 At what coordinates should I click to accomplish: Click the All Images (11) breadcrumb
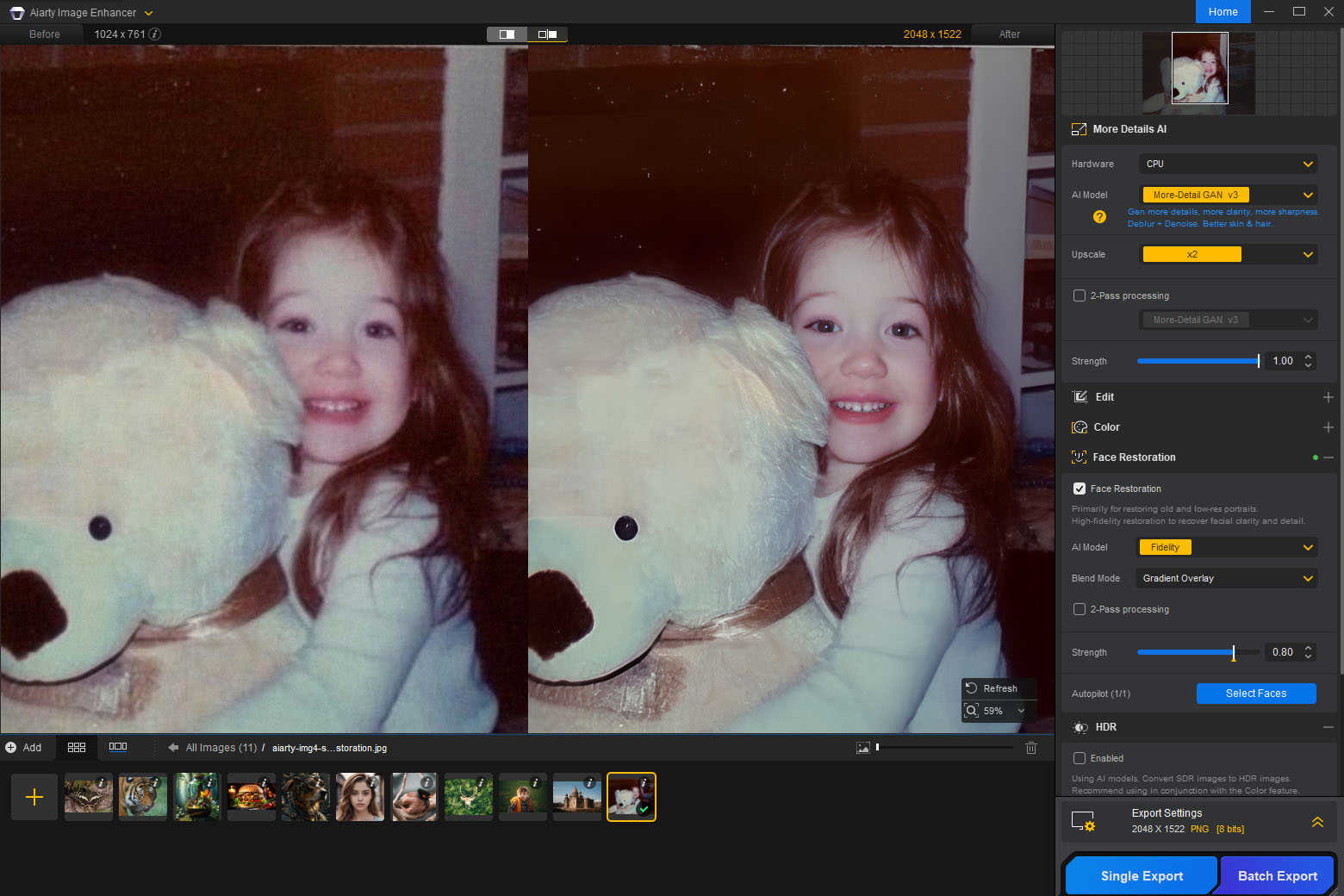point(221,748)
